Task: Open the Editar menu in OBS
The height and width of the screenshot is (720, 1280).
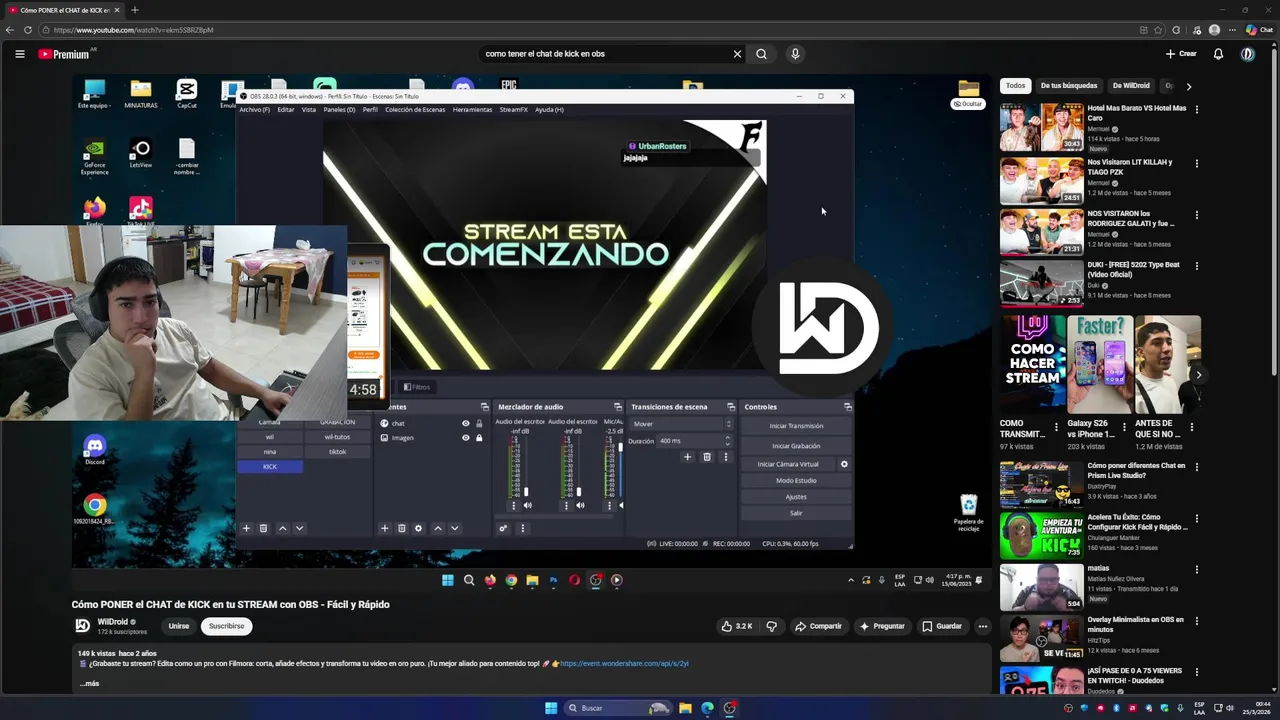Action: coord(285,110)
